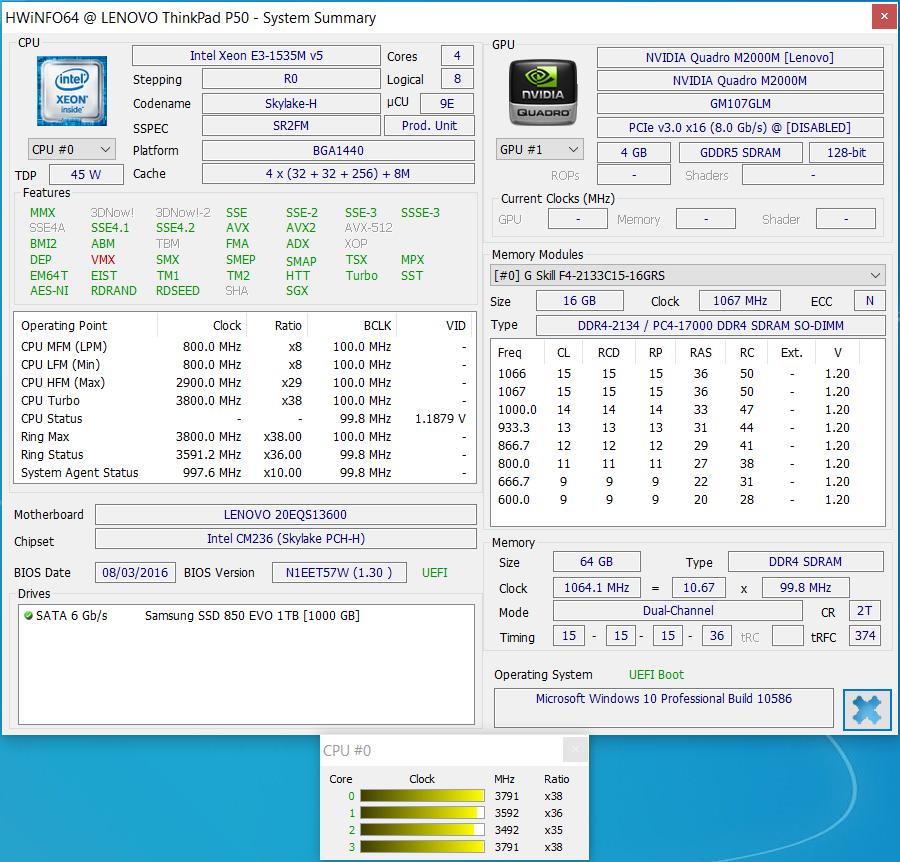Click the Operating Point column header

86,325
